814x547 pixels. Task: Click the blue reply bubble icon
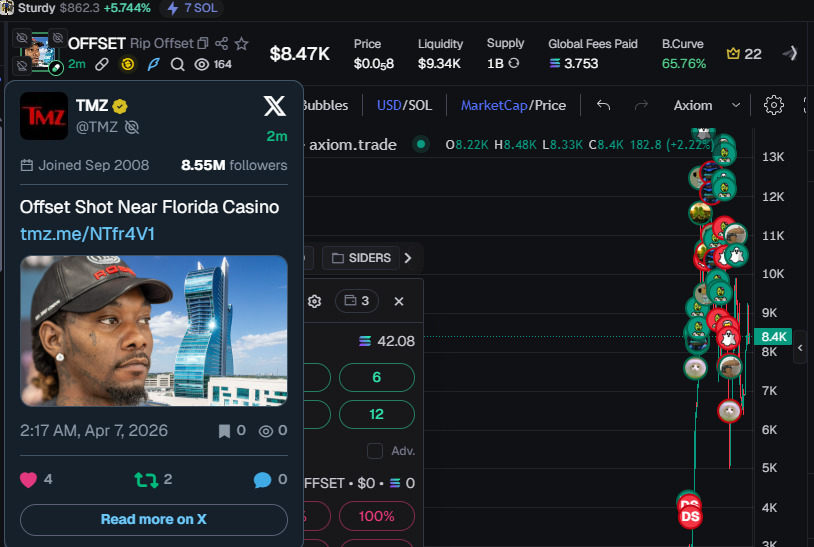[262, 480]
